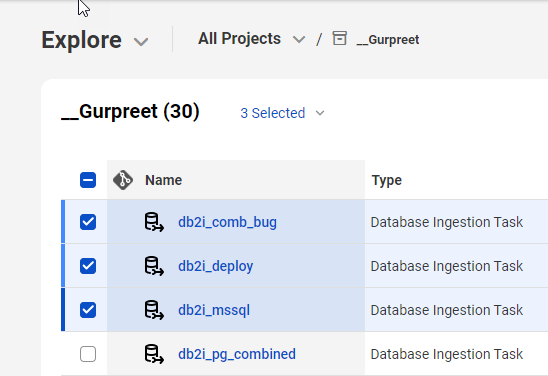Click the db2i_comb_bug database ingestion icon
This screenshot has height=376, width=548.
[154, 222]
